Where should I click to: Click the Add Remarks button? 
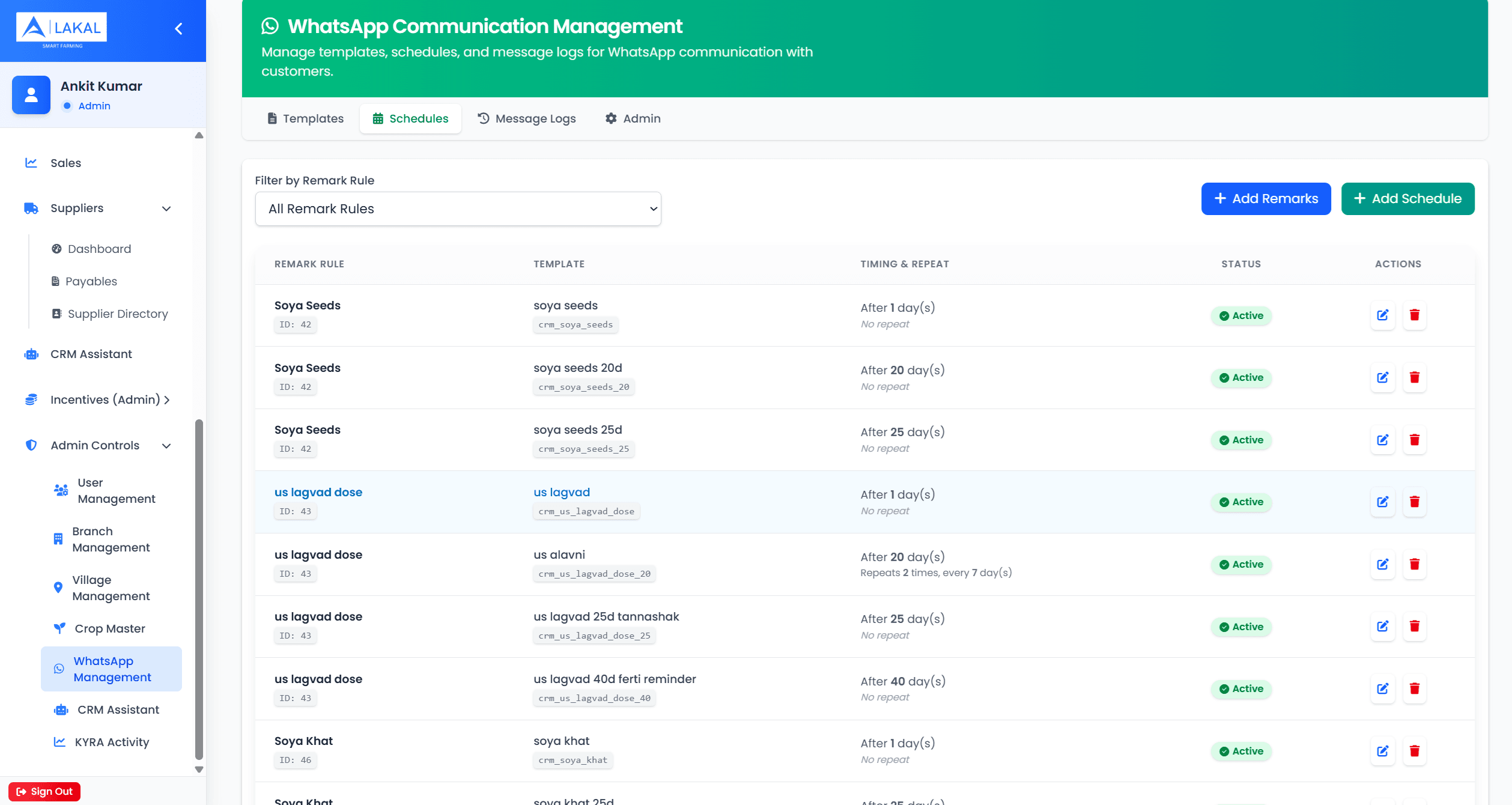1266,199
